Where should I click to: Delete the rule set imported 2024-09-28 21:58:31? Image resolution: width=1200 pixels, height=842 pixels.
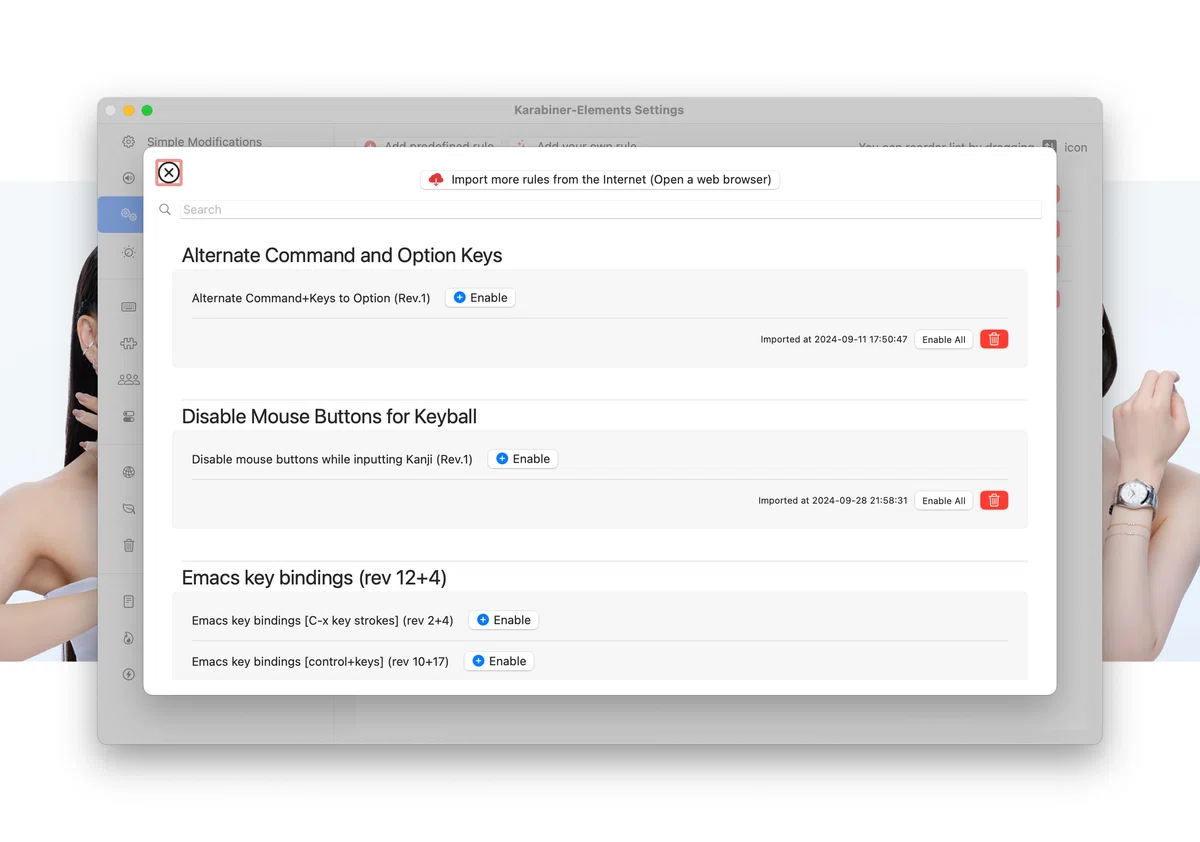coord(994,501)
